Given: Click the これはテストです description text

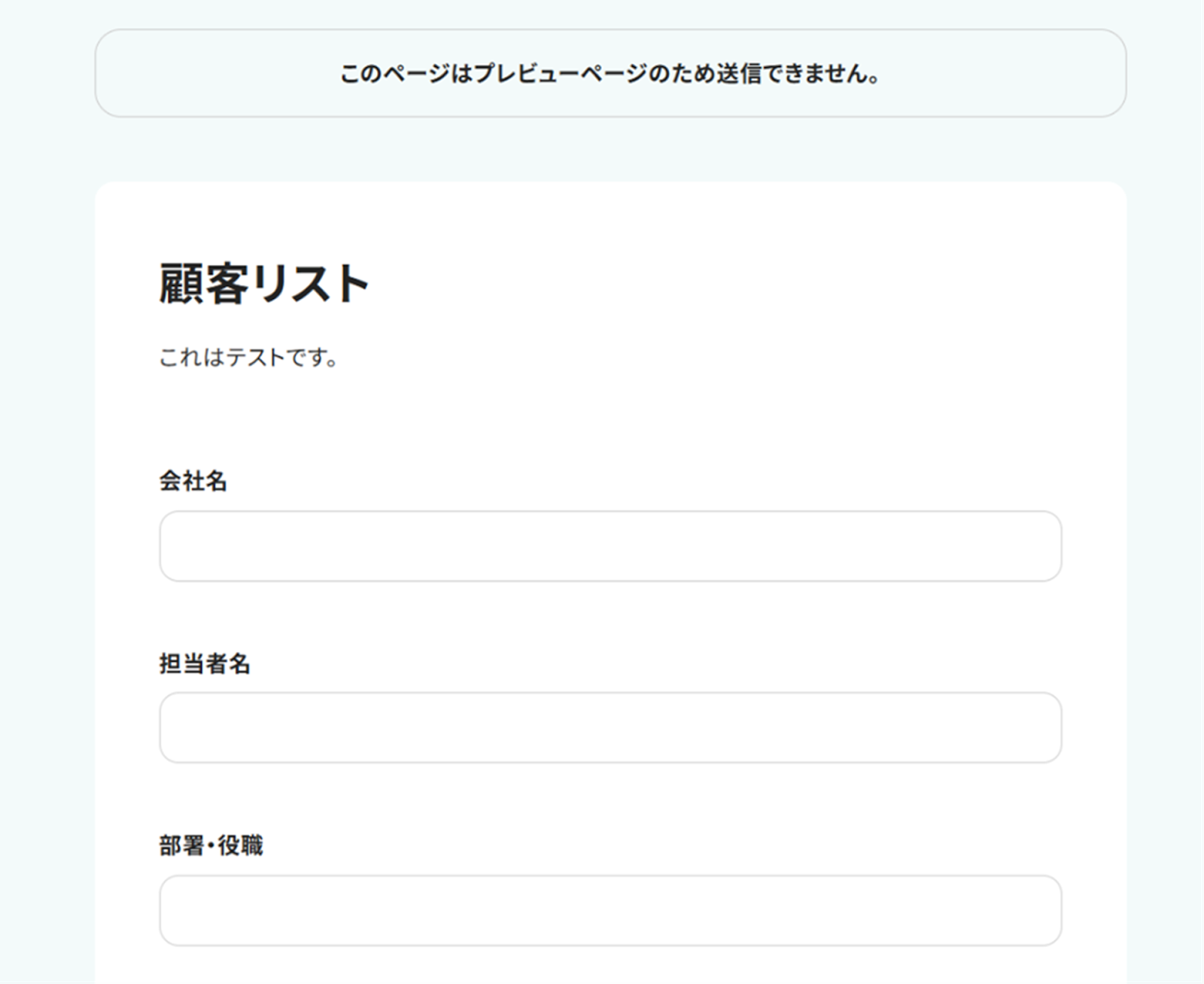Looking at the screenshot, I should coord(249,357).
